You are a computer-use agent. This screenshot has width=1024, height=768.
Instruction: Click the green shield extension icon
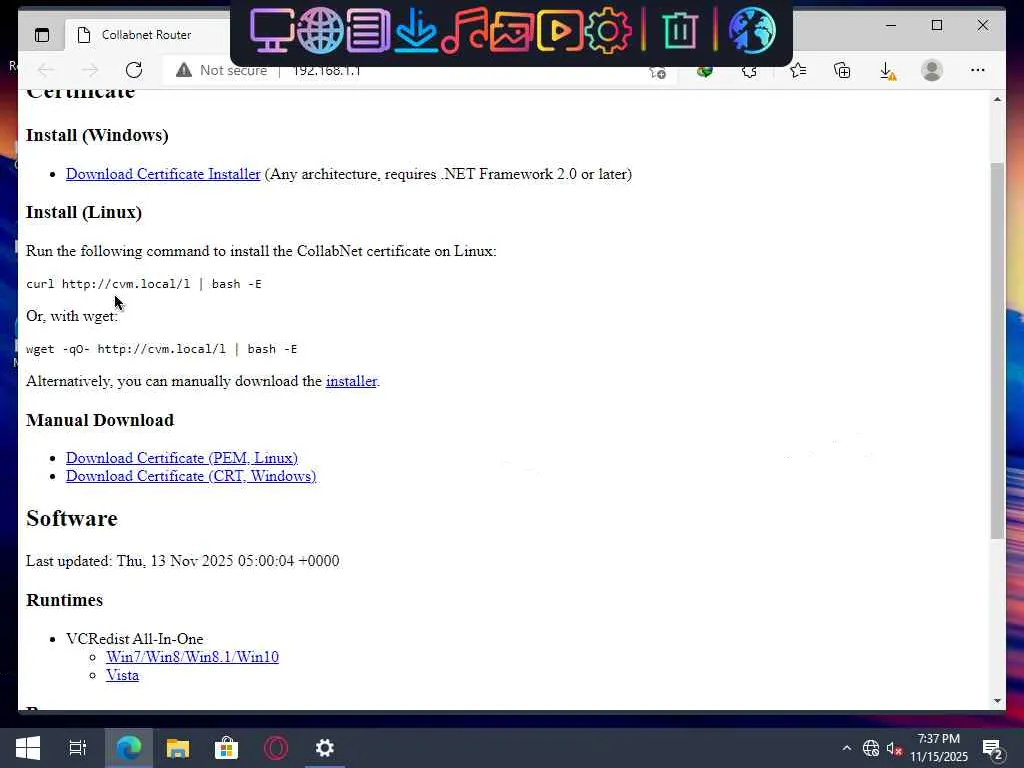click(x=704, y=71)
